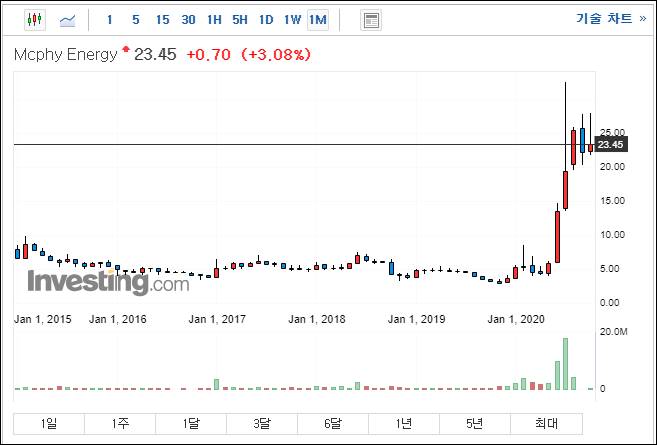Choose the 6달 range tab
The image size is (657, 445).
click(x=333, y=424)
